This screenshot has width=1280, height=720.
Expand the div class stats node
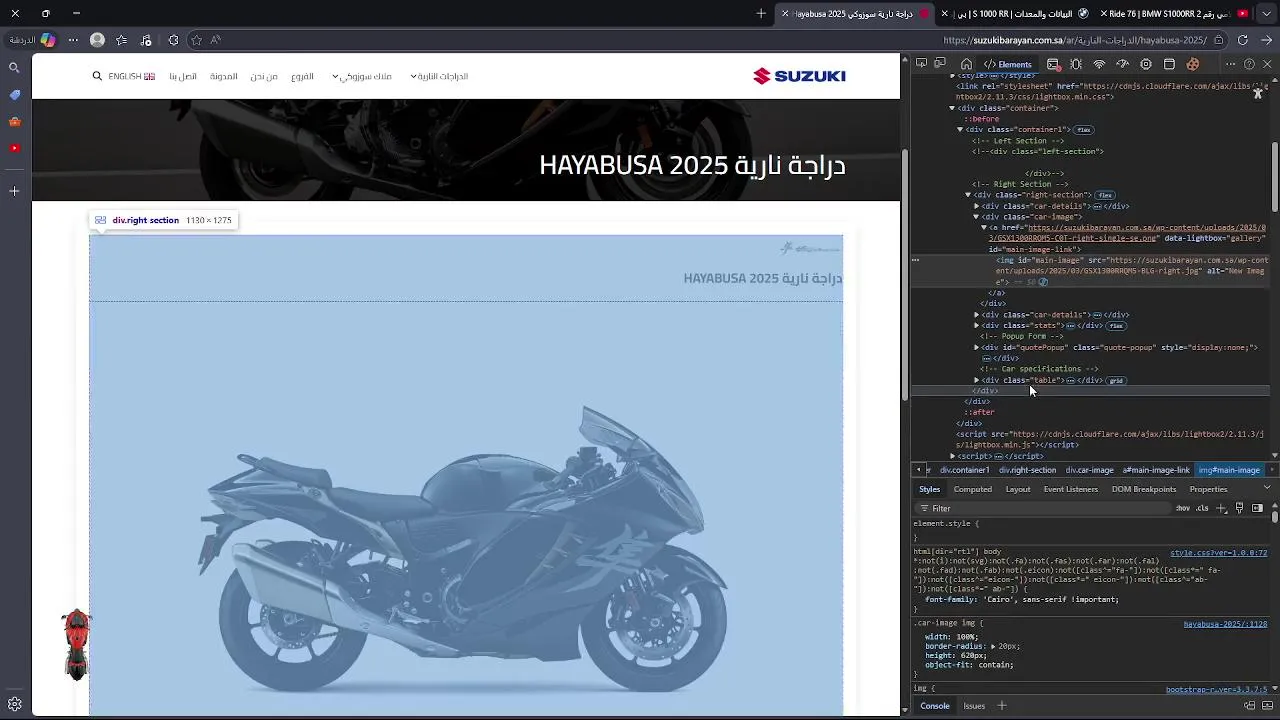(976, 326)
